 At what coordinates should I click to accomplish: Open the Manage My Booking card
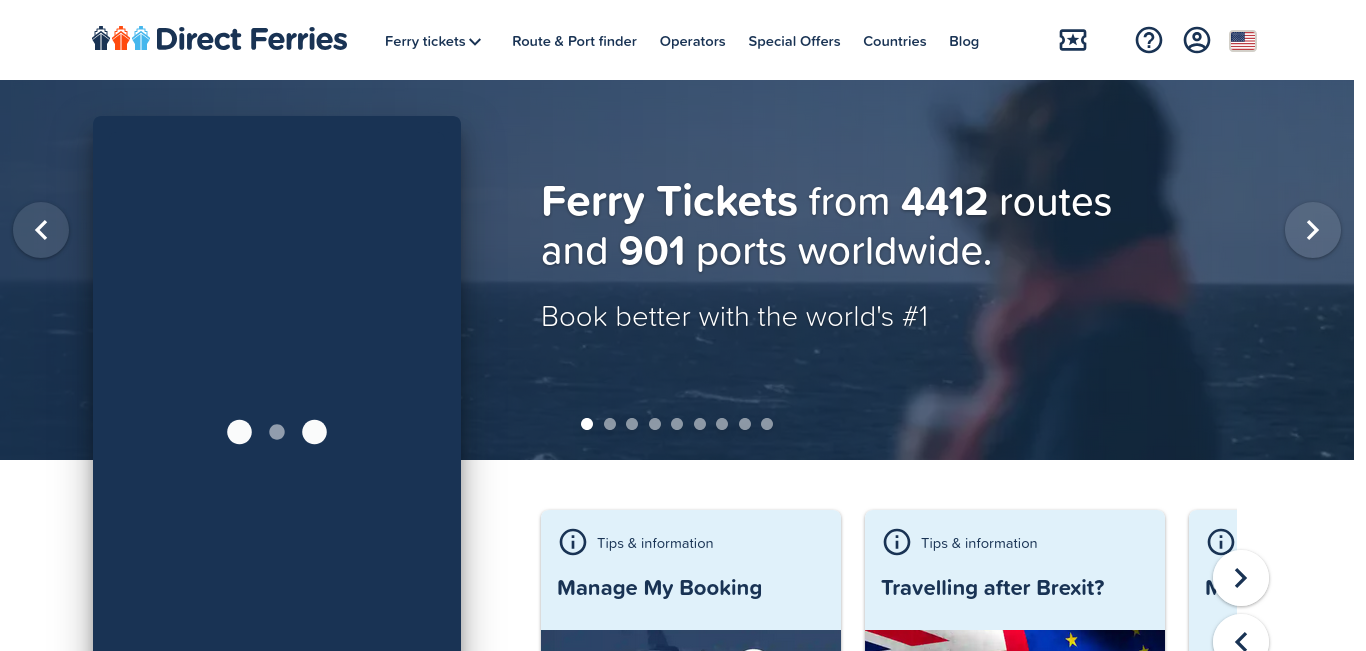click(x=691, y=581)
